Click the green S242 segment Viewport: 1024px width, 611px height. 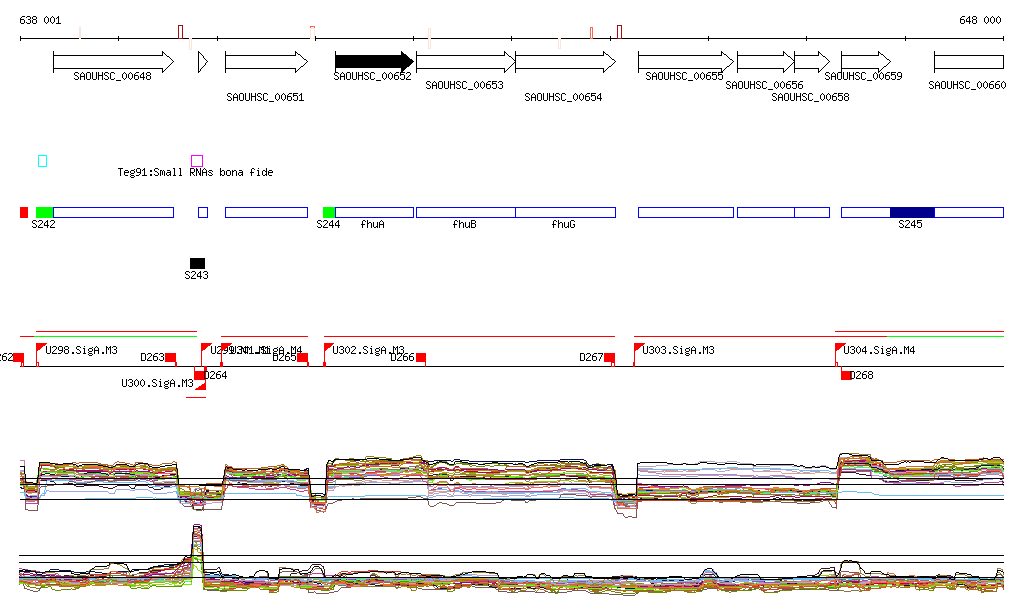(x=44, y=212)
